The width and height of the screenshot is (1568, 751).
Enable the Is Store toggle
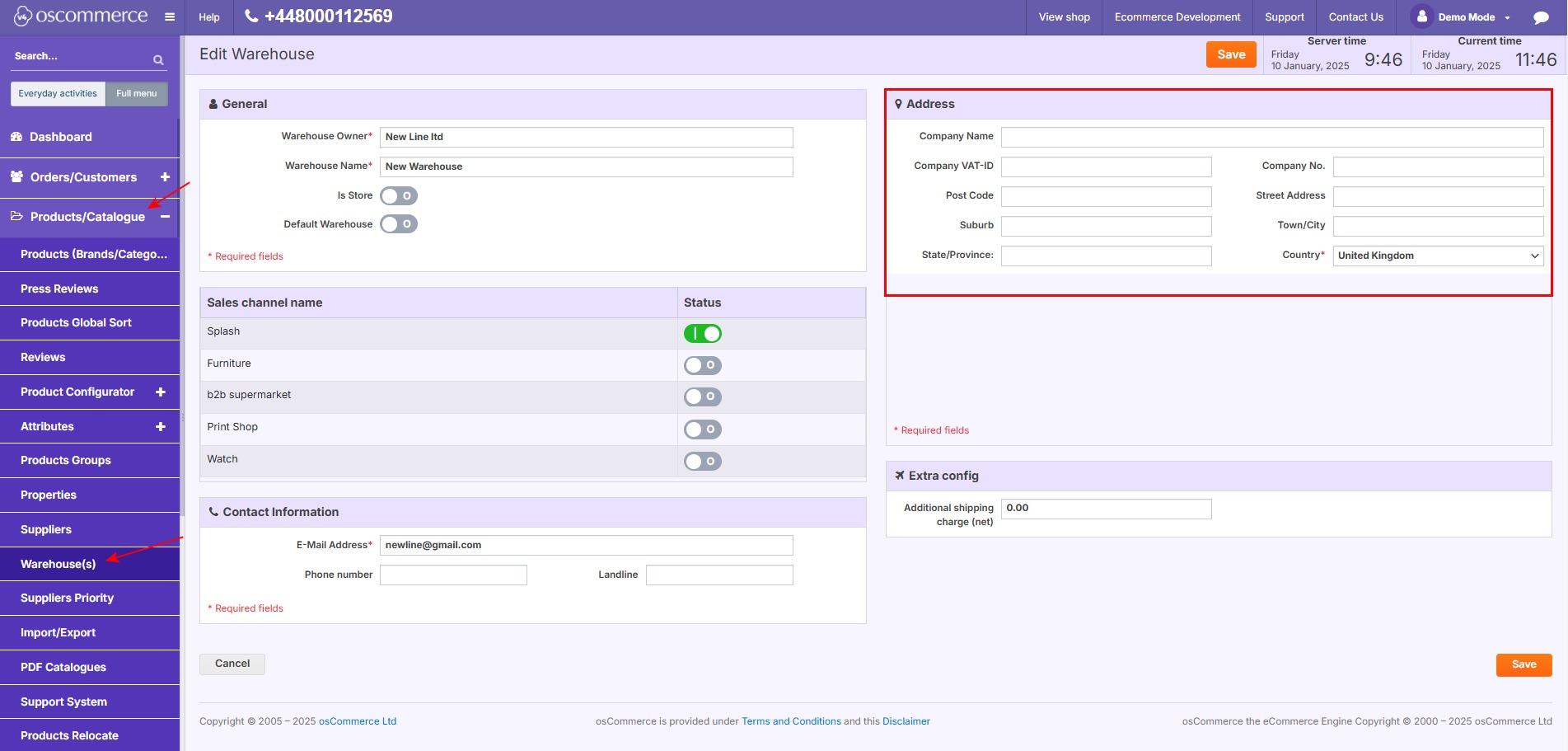(x=399, y=196)
